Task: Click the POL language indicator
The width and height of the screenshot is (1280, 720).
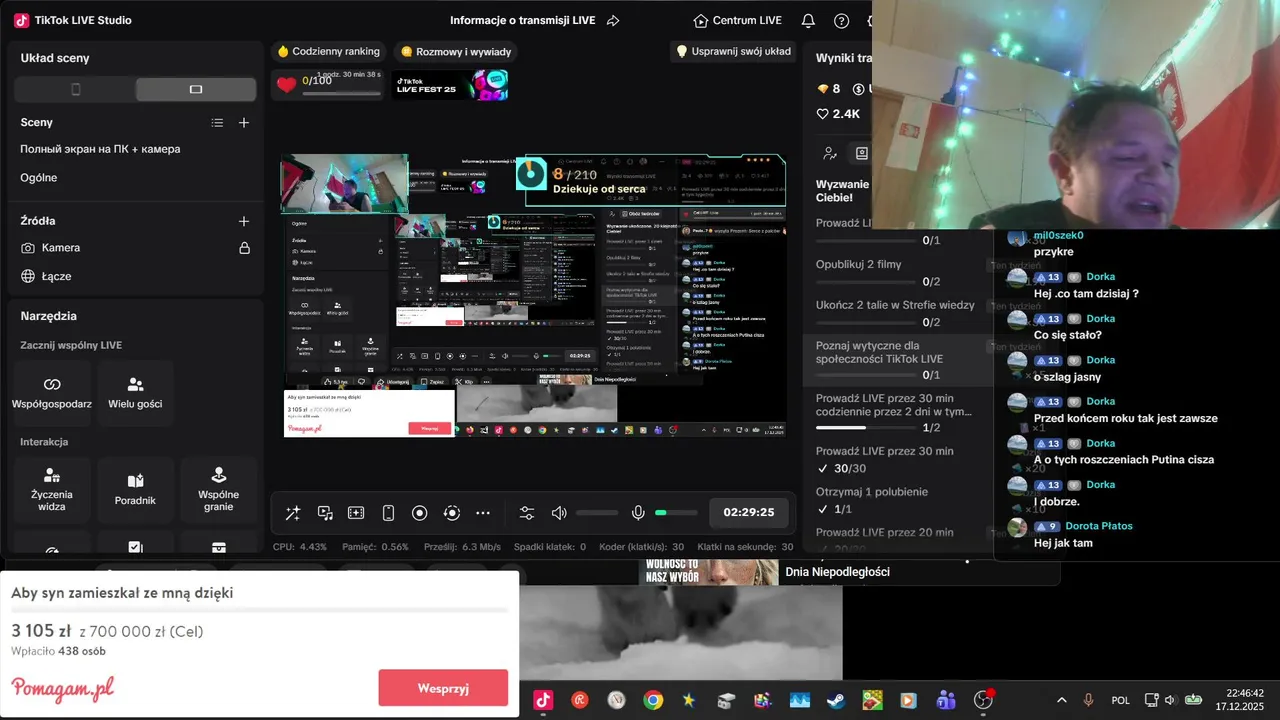Action: pos(1120,700)
